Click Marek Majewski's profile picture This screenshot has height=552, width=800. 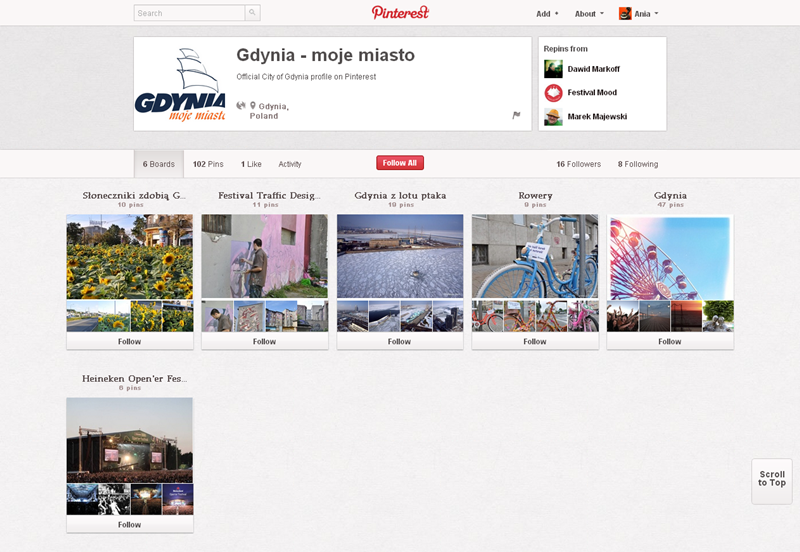pyautogui.click(x=553, y=117)
